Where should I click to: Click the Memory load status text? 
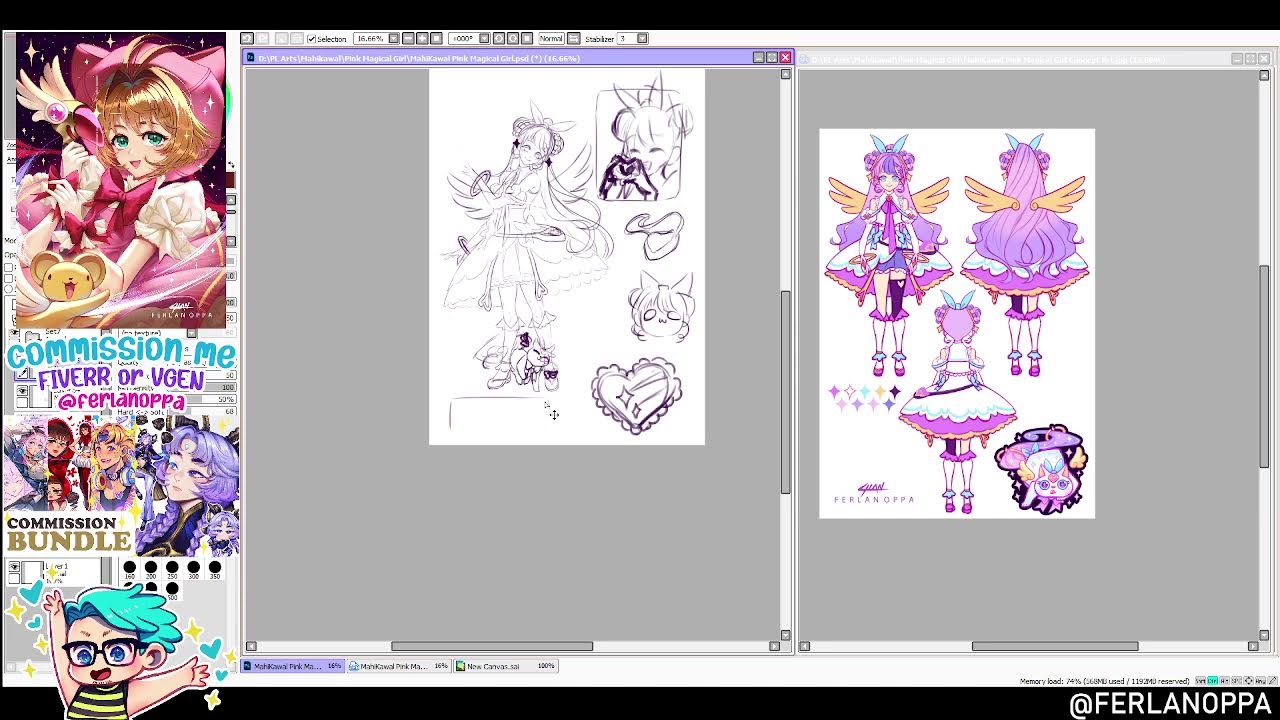pos(1105,681)
